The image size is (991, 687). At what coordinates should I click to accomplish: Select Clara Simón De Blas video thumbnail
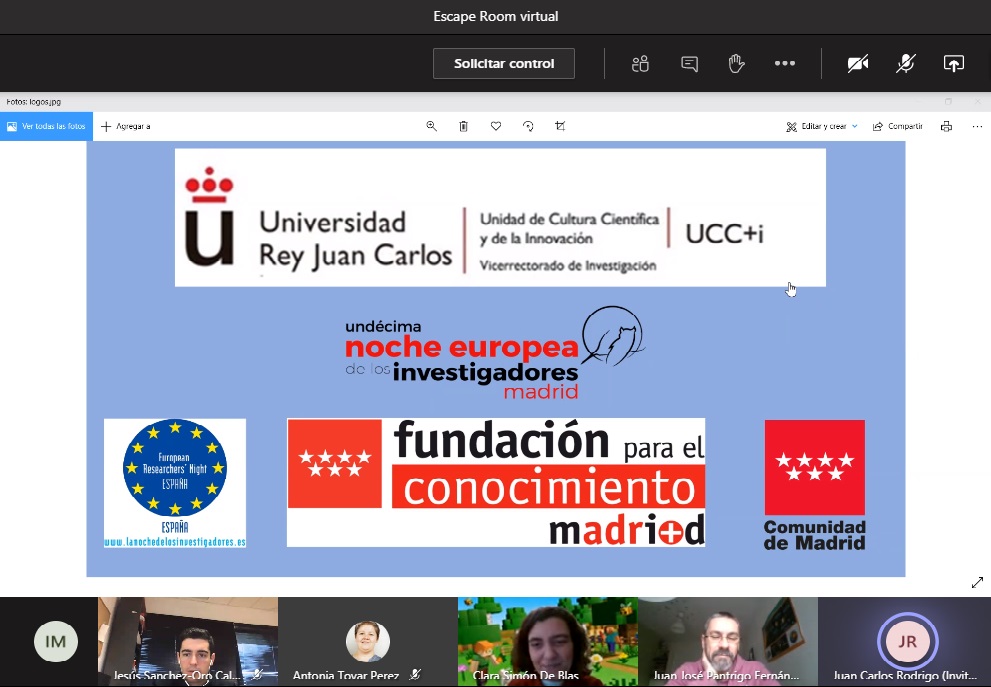point(547,641)
